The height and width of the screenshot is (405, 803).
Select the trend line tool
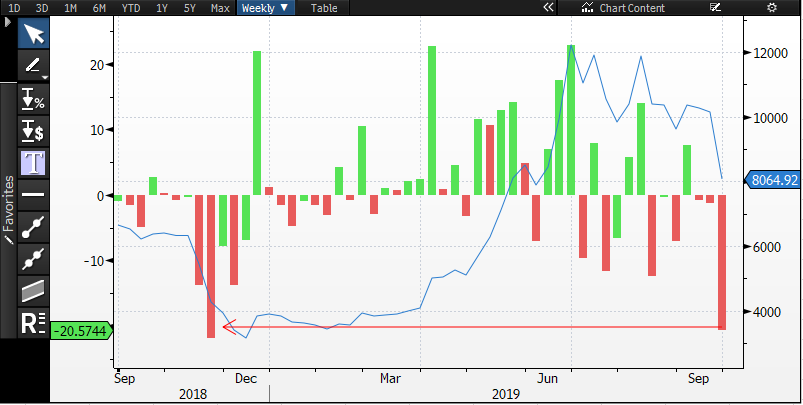point(34,226)
